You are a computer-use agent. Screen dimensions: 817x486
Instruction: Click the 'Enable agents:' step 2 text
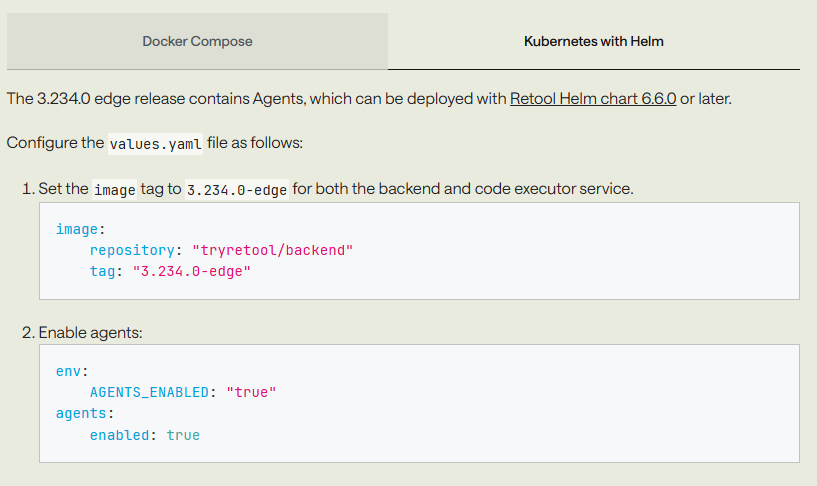(x=90, y=332)
